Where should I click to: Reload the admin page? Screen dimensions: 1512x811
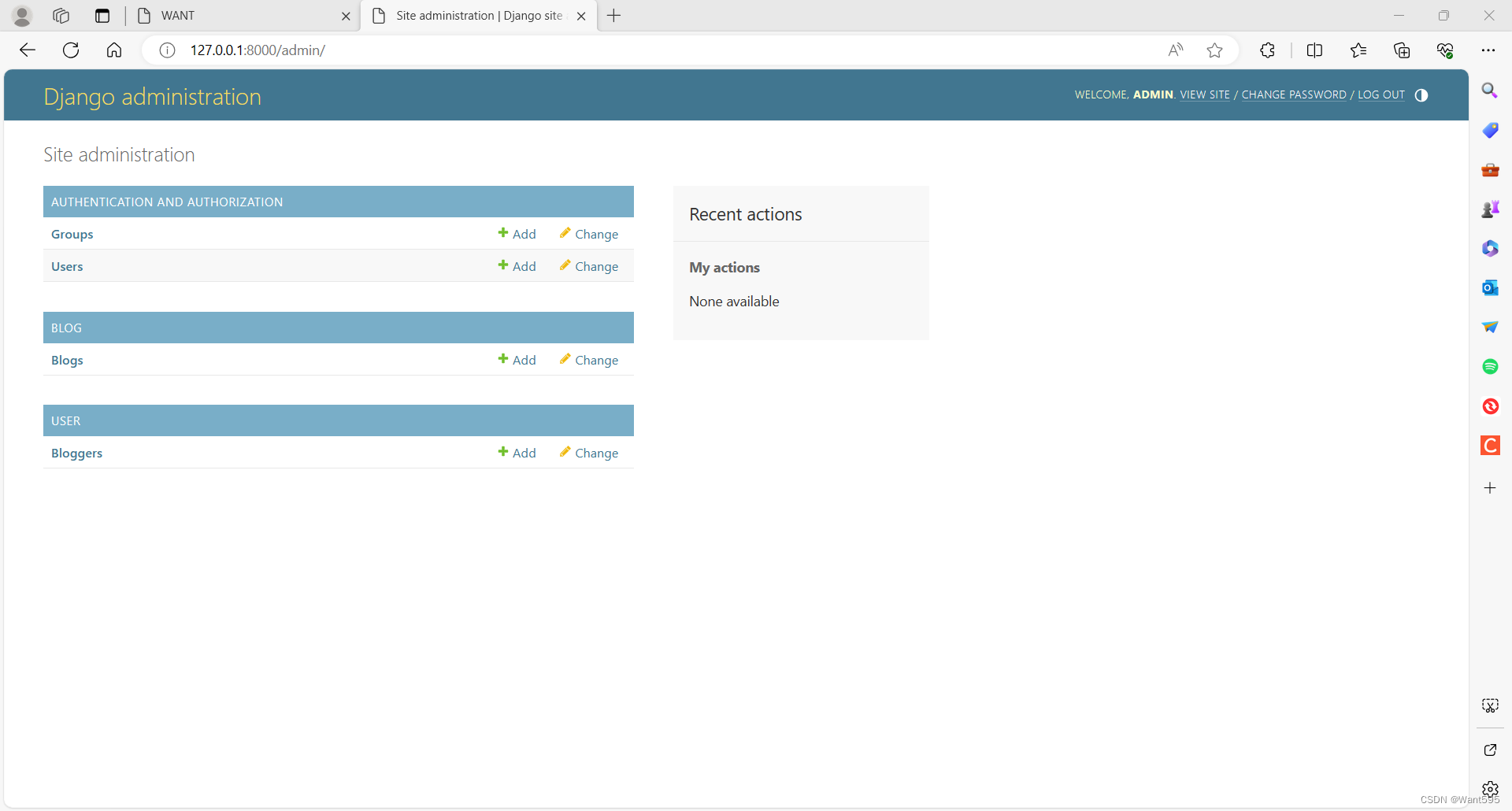71,50
